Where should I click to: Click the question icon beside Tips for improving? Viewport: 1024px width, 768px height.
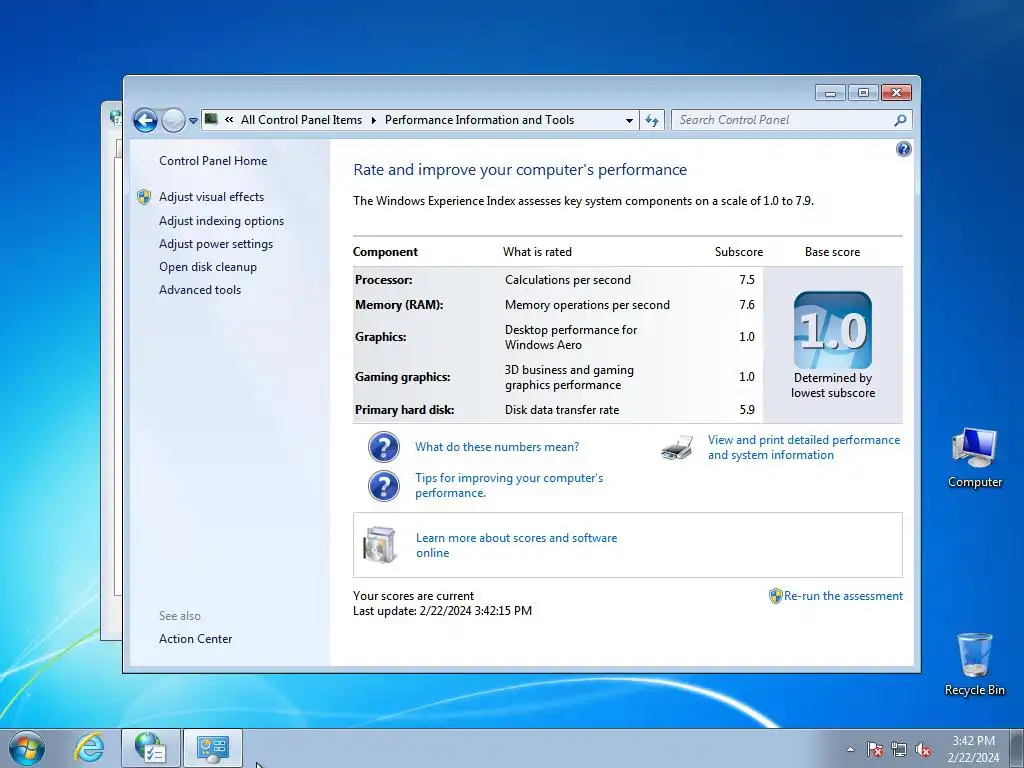(384, 486)
